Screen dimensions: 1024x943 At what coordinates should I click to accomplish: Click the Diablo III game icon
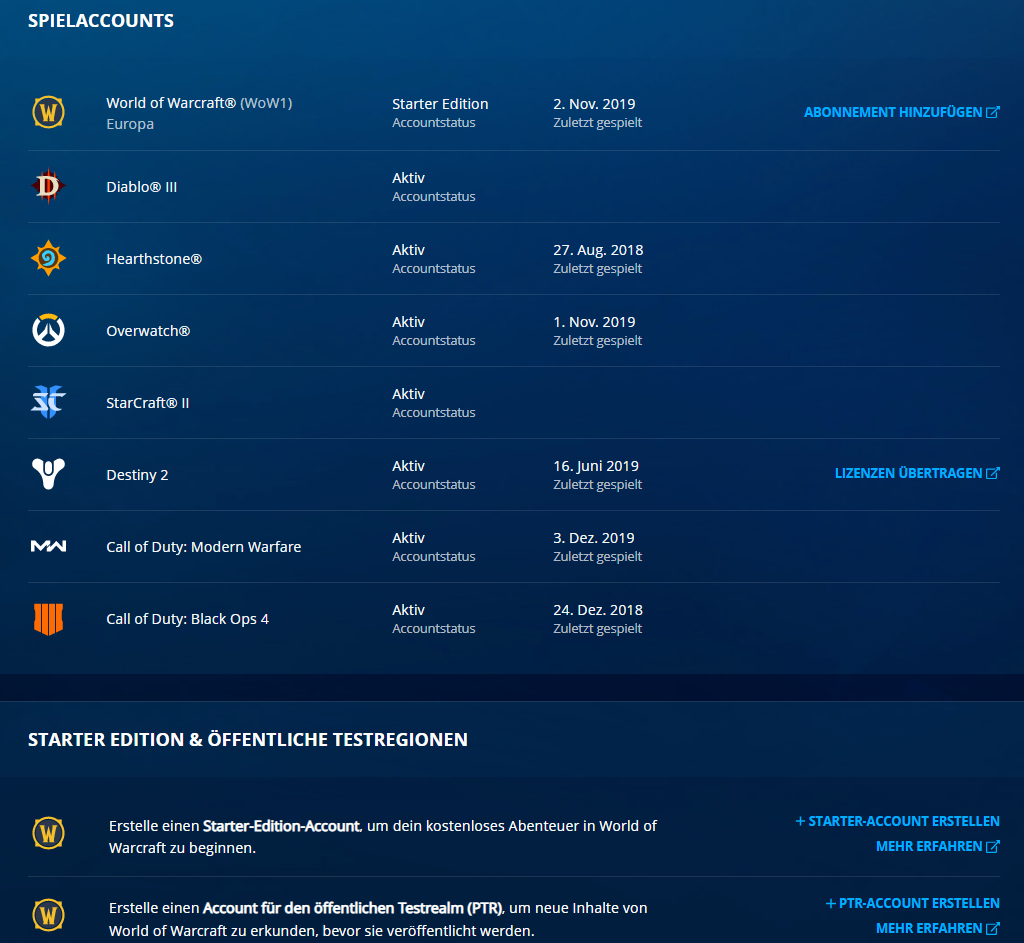(48, 186)
